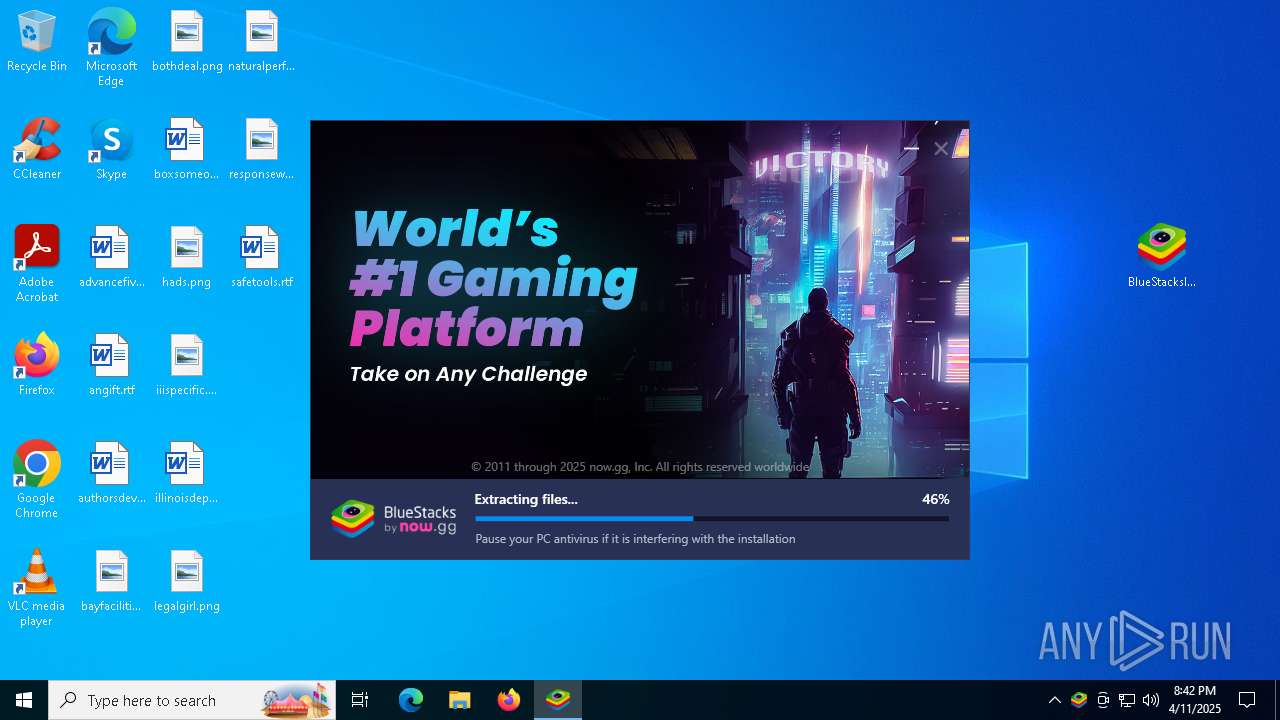Launch Google Chrome desktop shortcut

coord(37,479)
